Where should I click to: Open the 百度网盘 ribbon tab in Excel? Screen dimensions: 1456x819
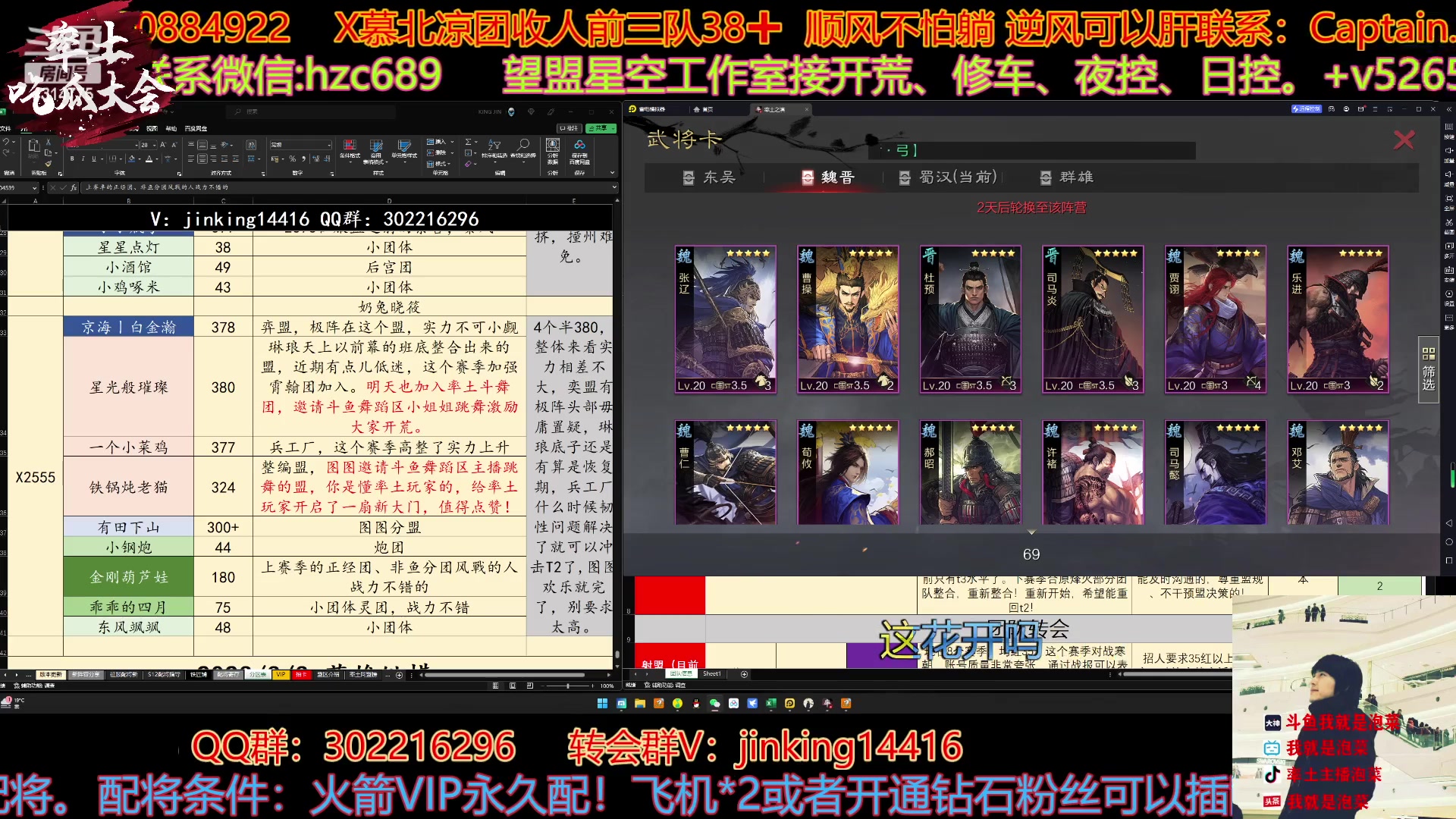(x=196, y=129)
